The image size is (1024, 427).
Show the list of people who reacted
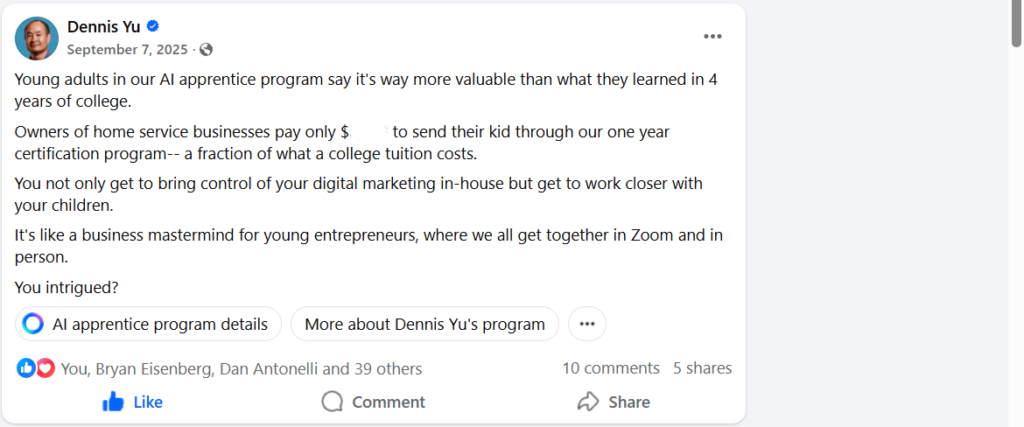click(x=241, y=368)
